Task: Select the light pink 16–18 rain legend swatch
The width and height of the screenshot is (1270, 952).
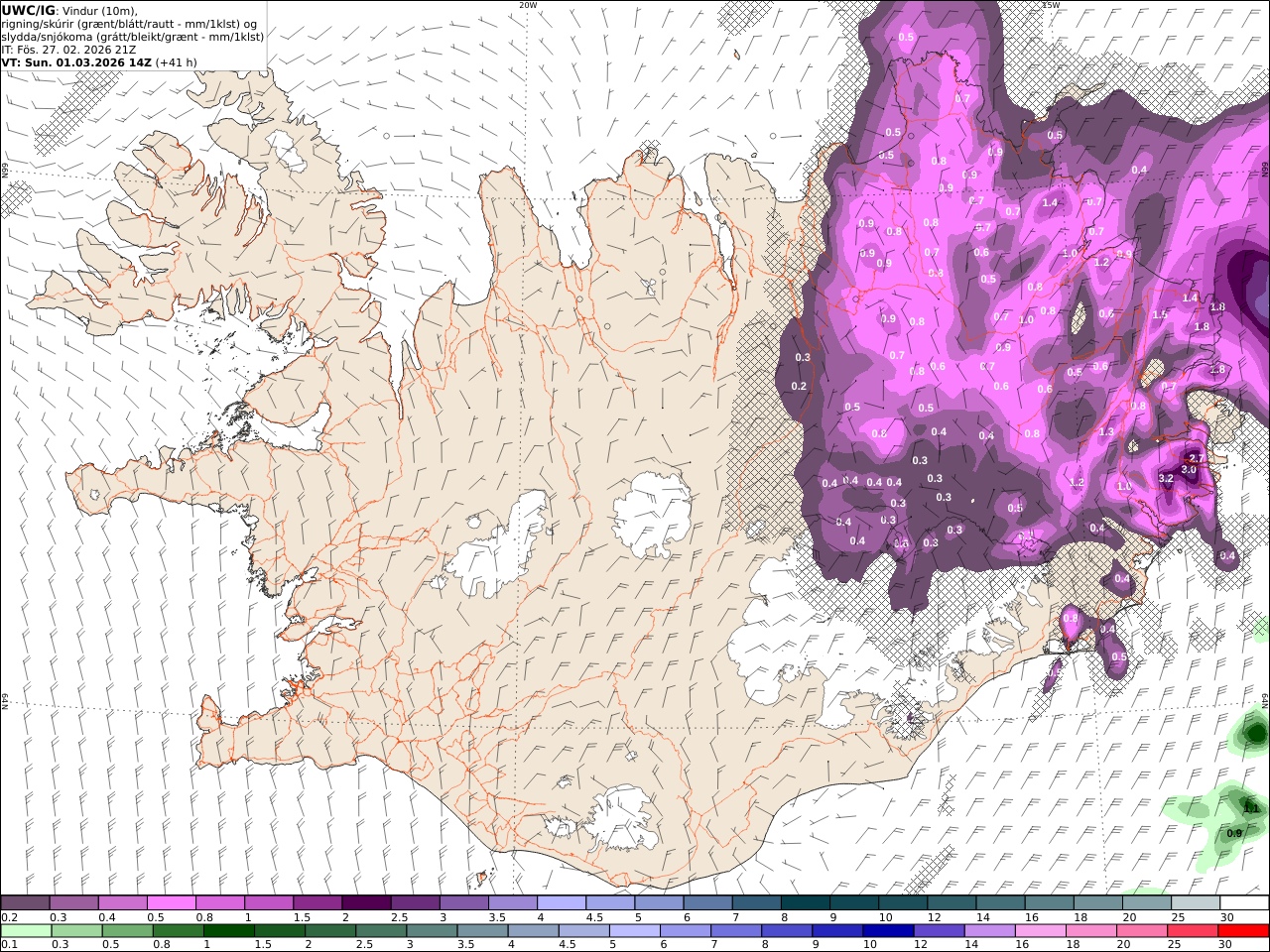Action: 1041,930
